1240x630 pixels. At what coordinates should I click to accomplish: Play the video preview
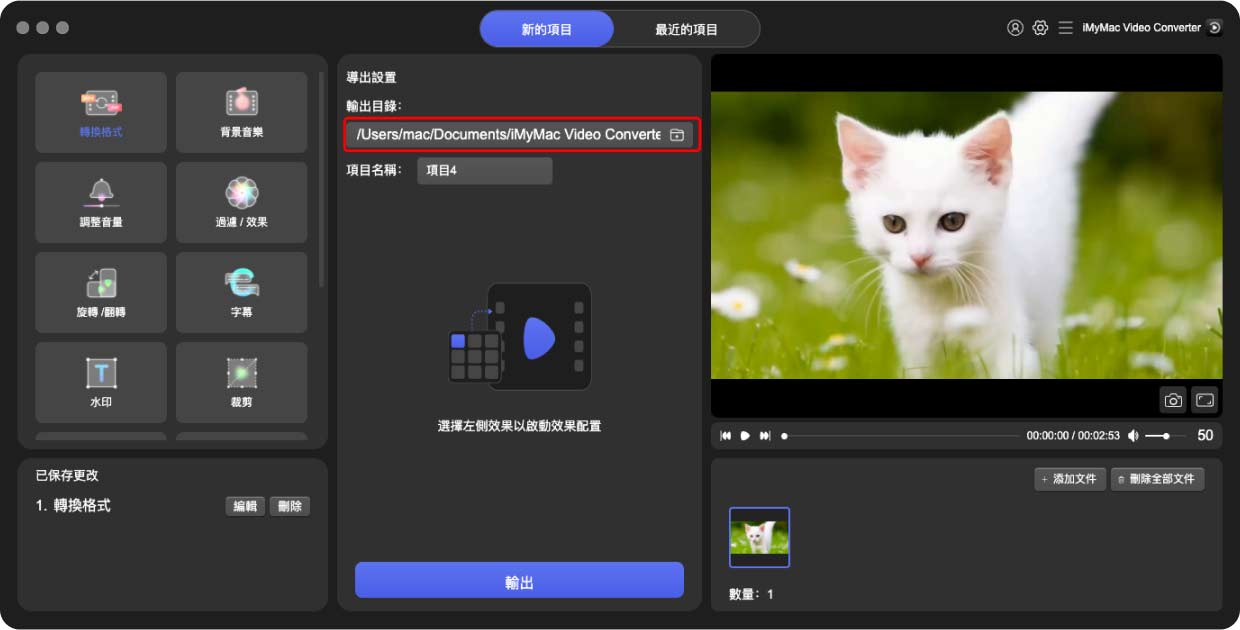coord(745,436)
